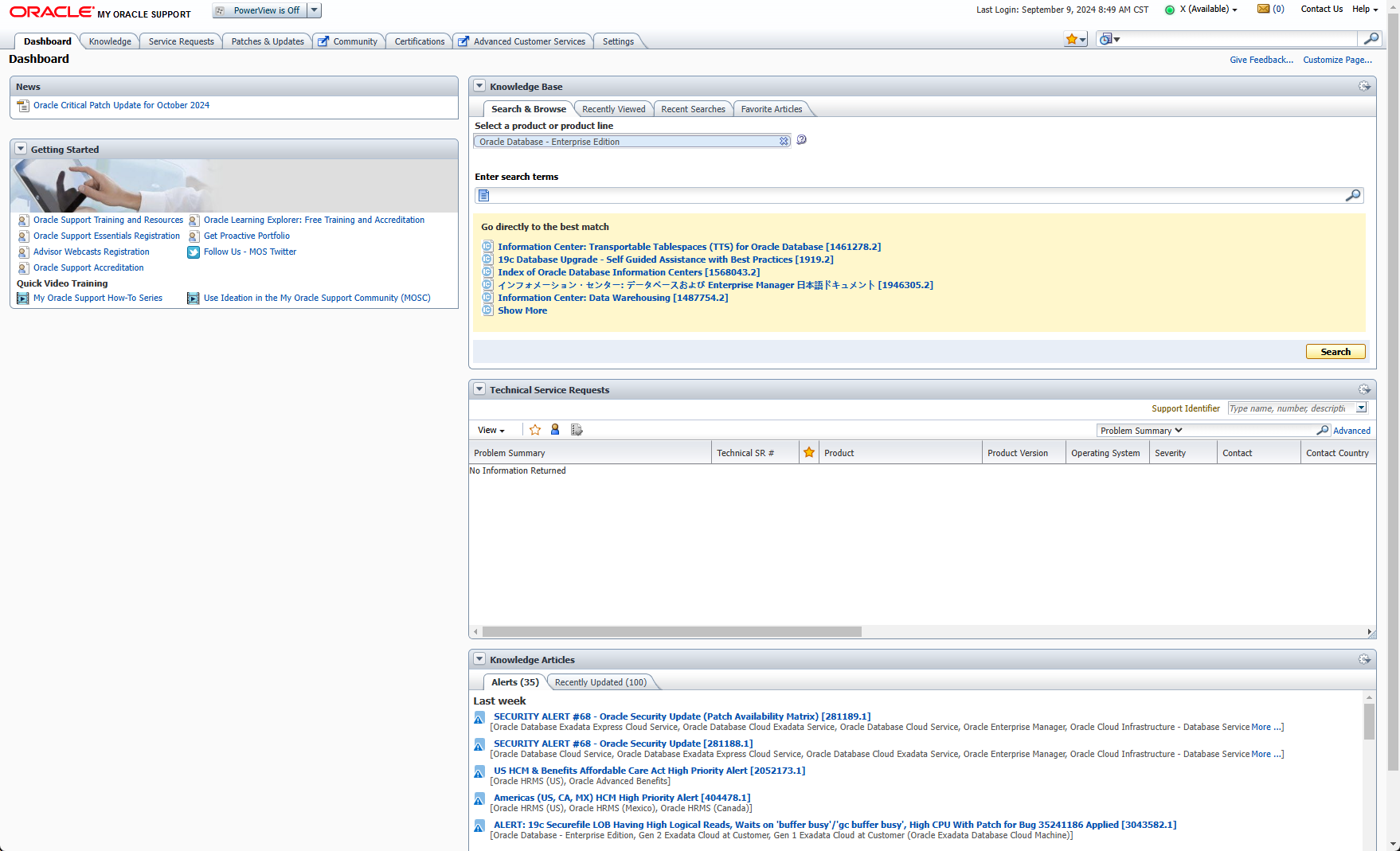
Task: Sort by the favorite star column header
Action: click(809, 452)
